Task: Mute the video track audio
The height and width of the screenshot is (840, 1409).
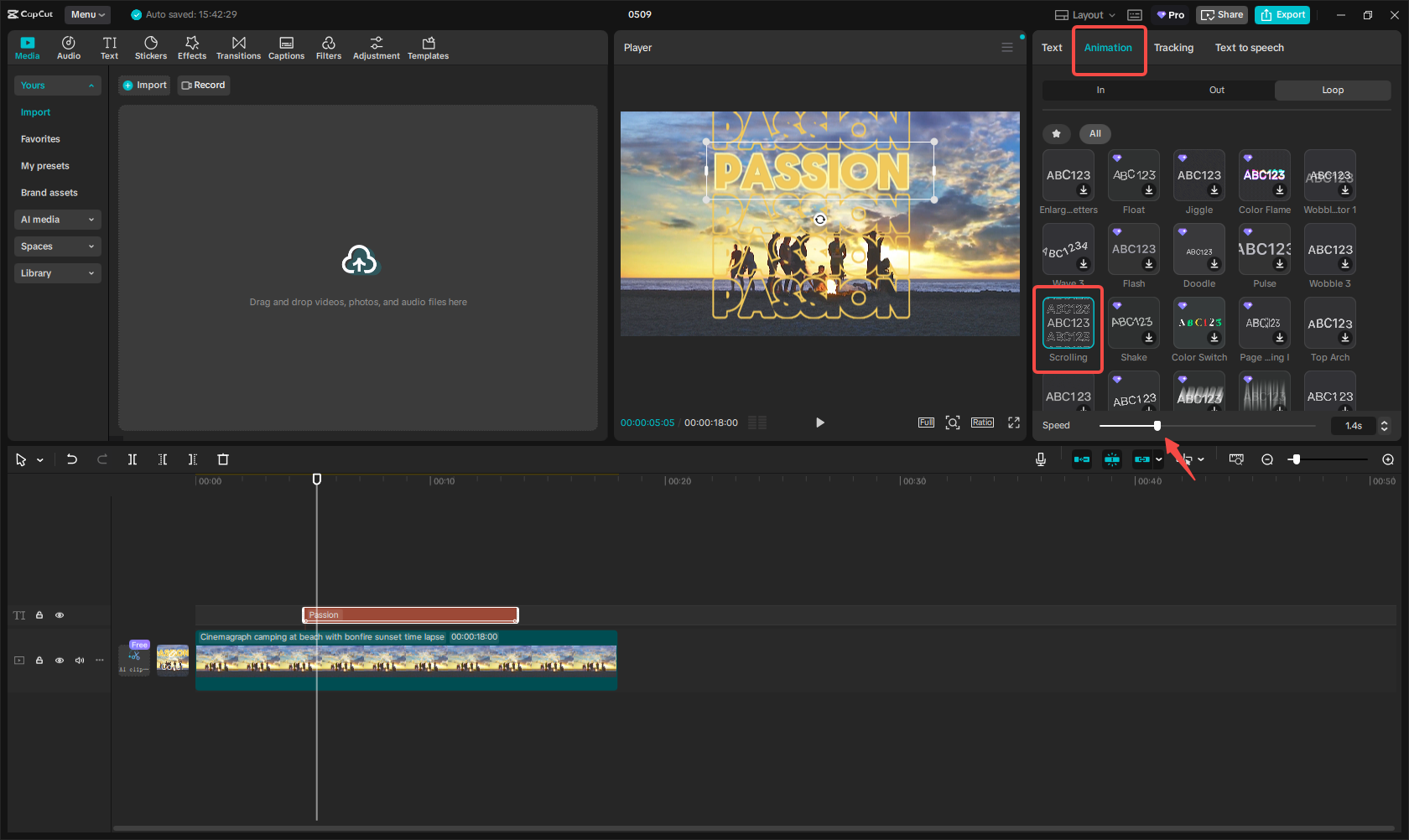Action: [x=80, y=661]
